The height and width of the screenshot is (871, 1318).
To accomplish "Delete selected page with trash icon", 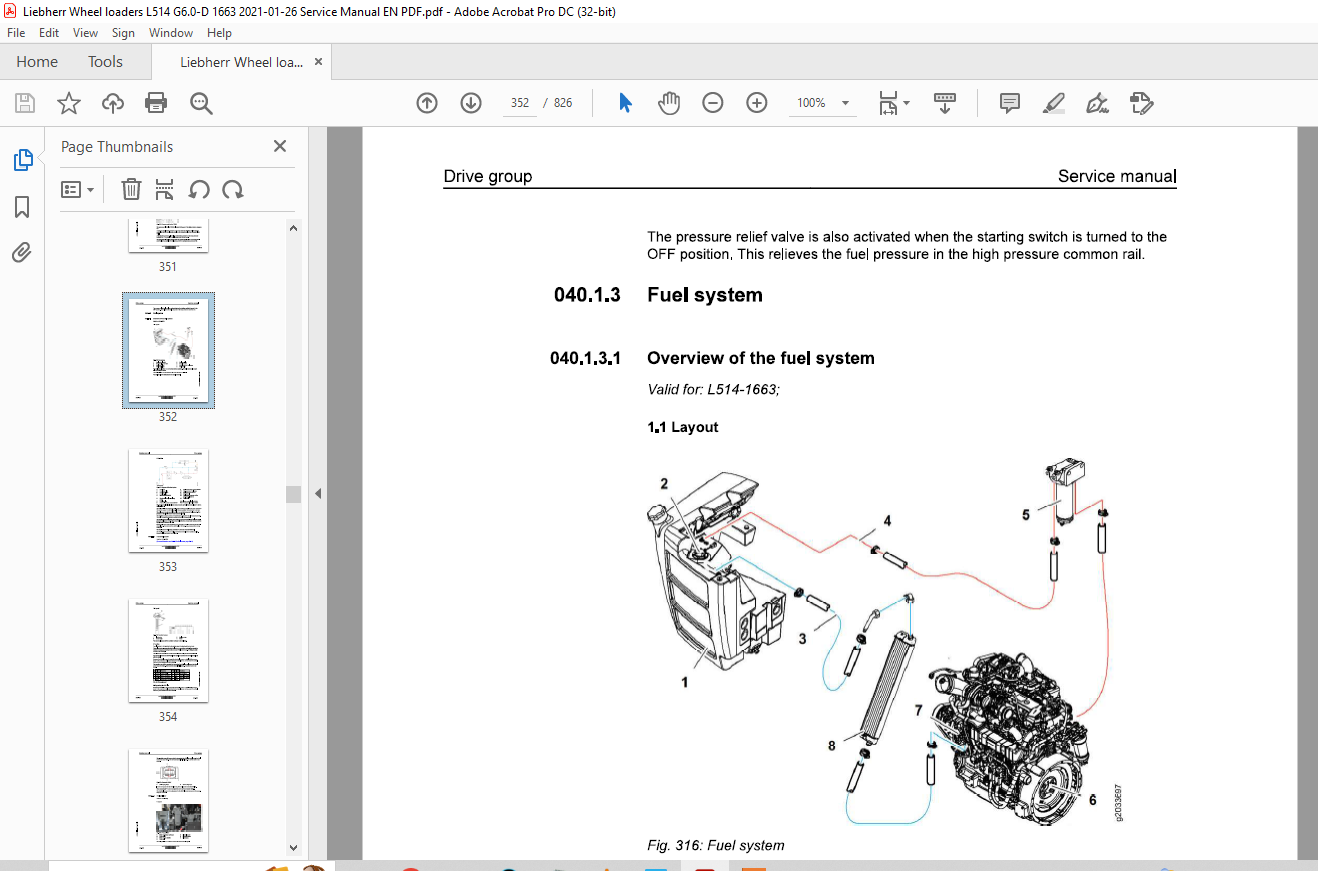I will pyautogui.click(x=131, y=189).
